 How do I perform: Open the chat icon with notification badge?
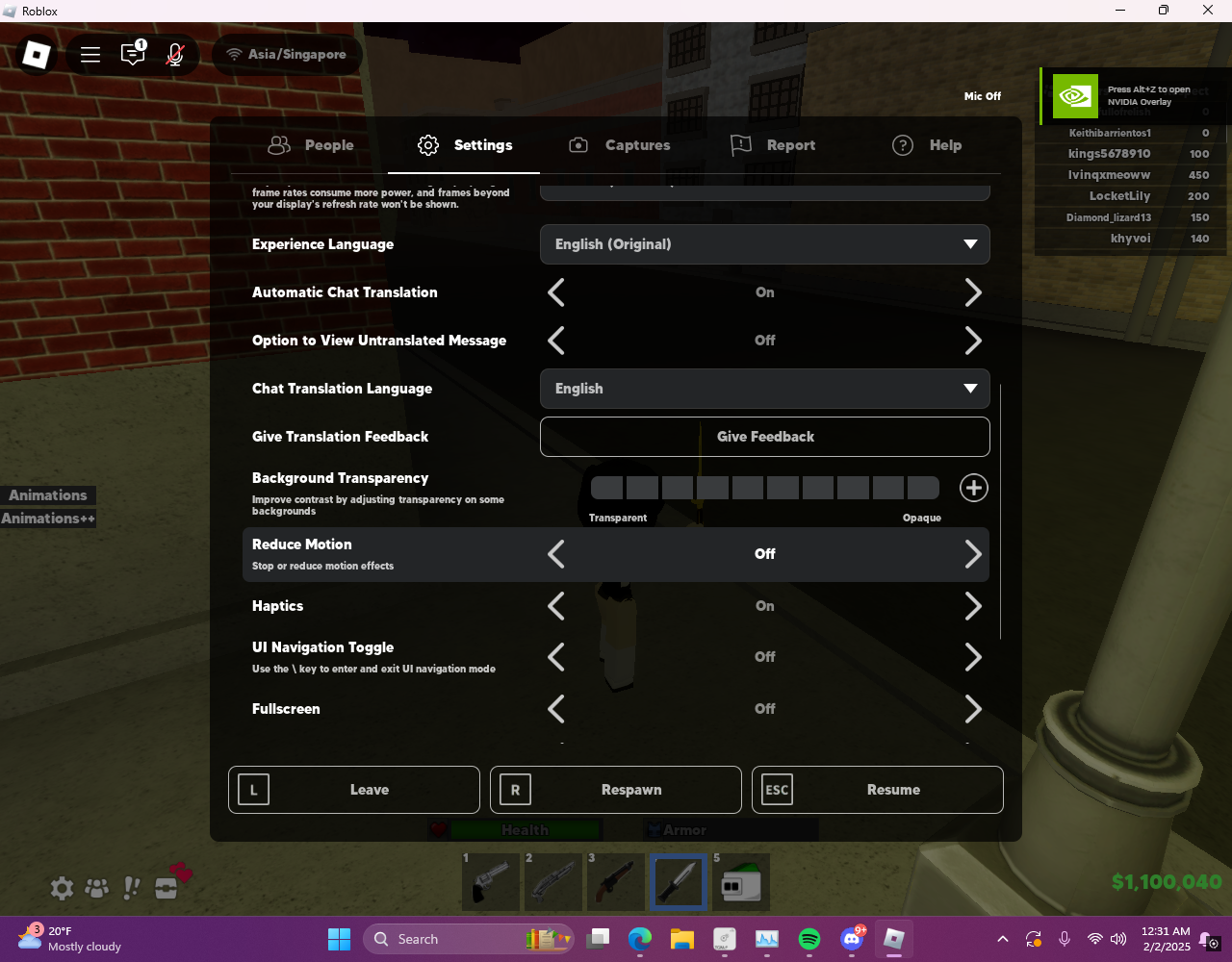[133, 54]
